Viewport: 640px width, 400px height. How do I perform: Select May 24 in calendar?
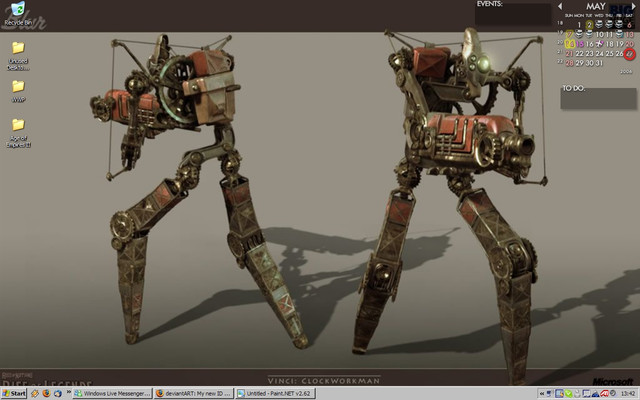599,53
